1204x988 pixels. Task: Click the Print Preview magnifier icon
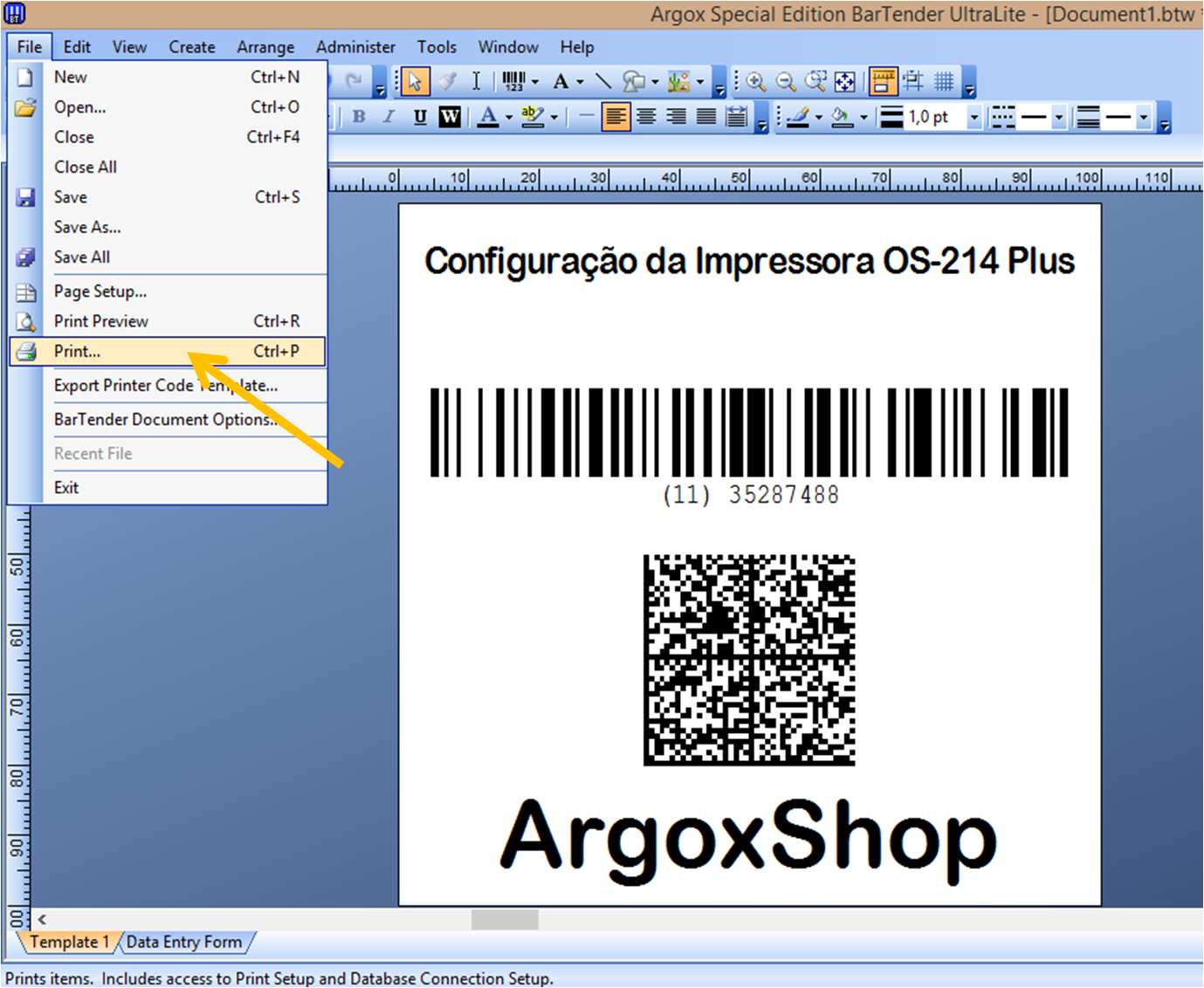tap(26, 322)
